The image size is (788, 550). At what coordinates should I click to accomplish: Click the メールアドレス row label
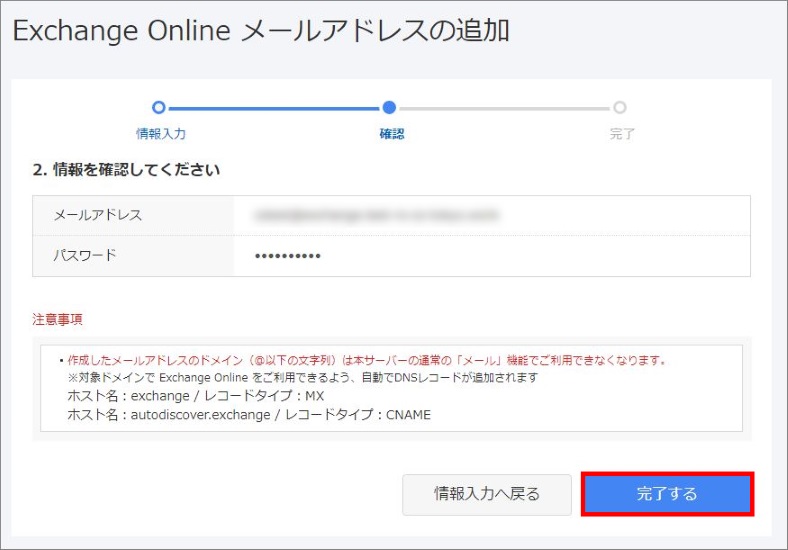[x=98, y=215]
